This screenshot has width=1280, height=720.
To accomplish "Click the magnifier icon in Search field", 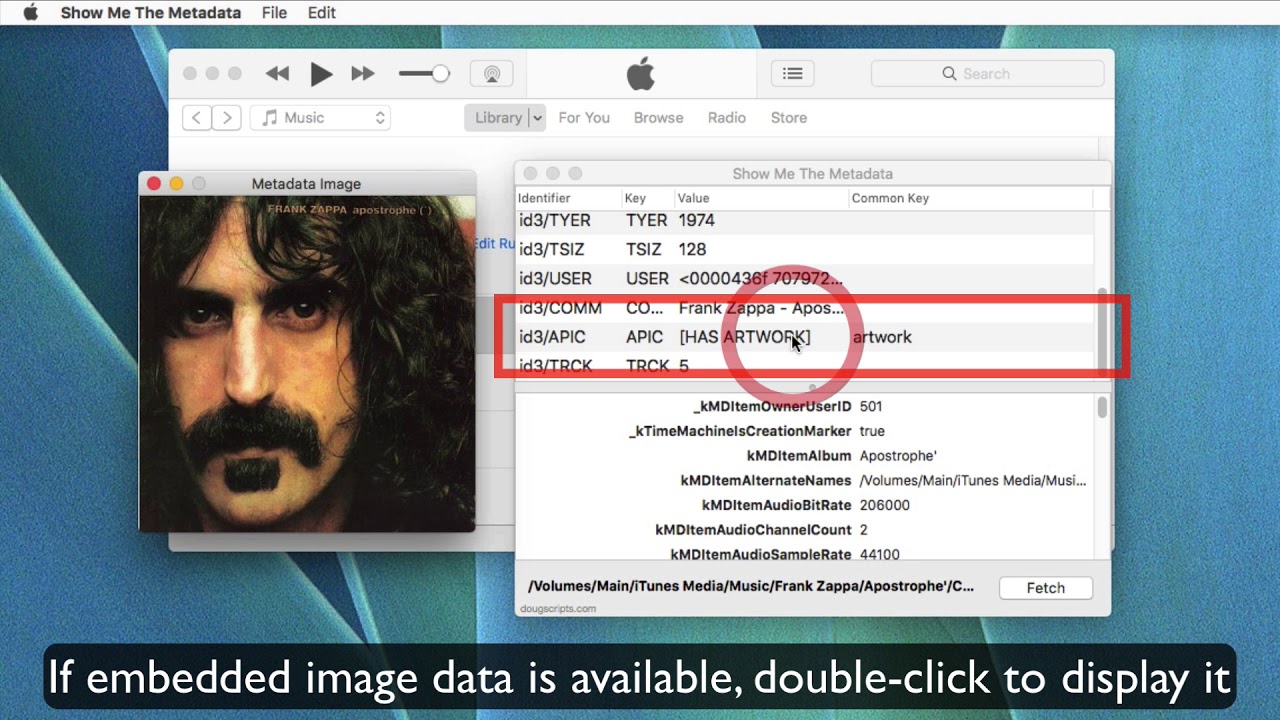I will pos(950,74).
